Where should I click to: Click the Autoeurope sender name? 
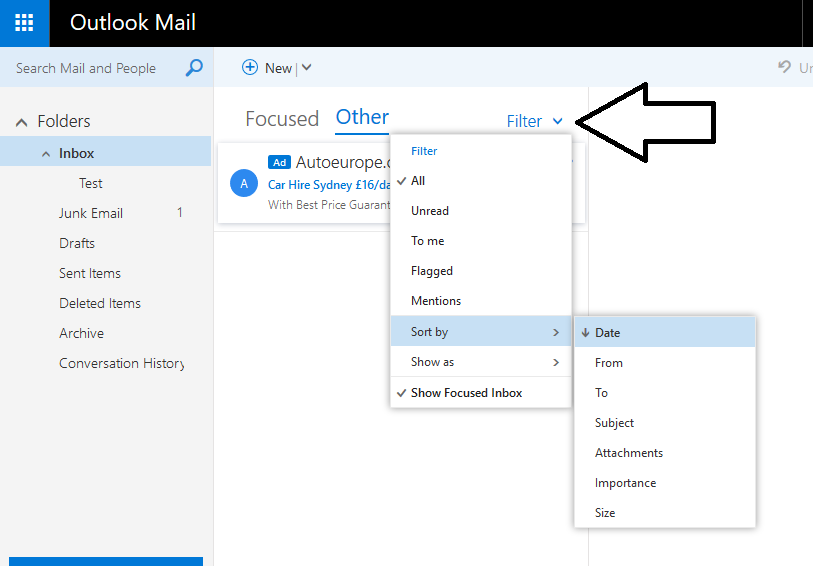coord(342,162)
